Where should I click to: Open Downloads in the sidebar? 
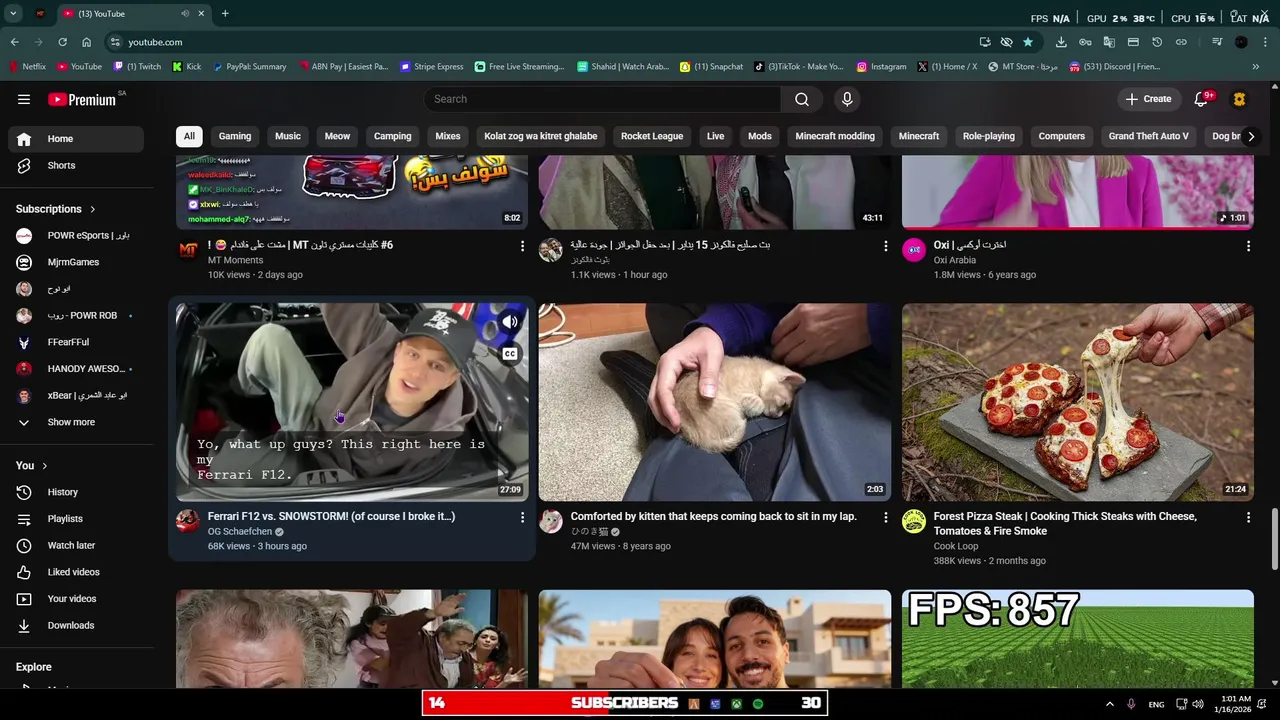click(x=76, y=625)
